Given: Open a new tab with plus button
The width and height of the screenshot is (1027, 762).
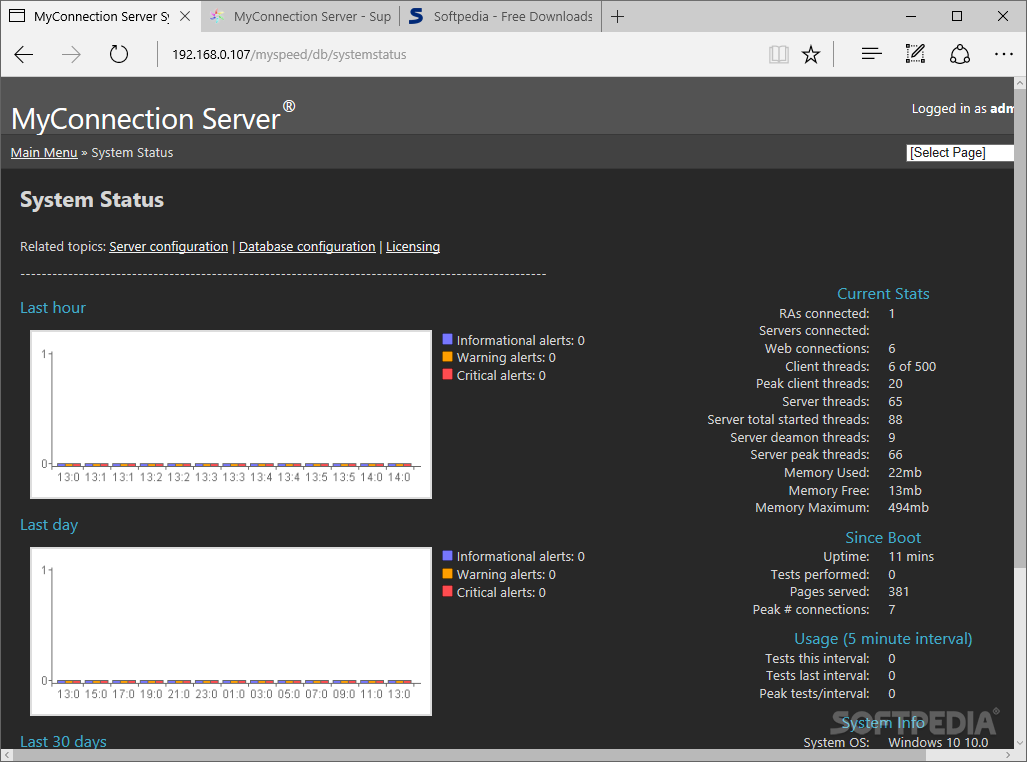Looking at the screenshot, I should click(x=617, y=16).
